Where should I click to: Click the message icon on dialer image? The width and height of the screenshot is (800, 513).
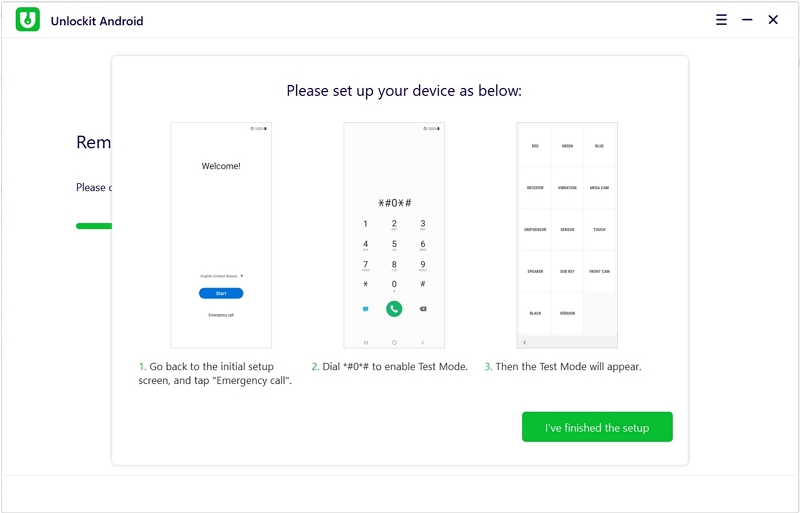tap(365, 309)
